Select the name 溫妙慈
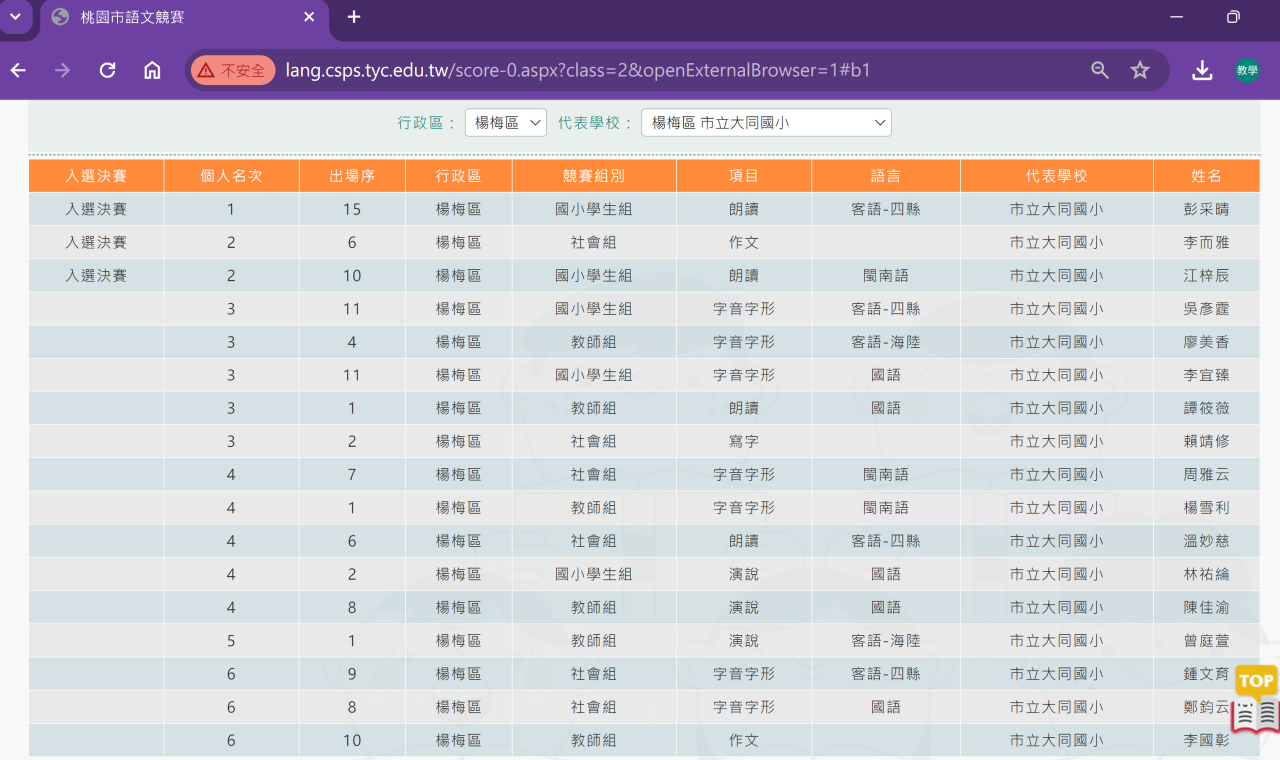Viewport: 1280px width, 760px height. (x=1207, y=541)
